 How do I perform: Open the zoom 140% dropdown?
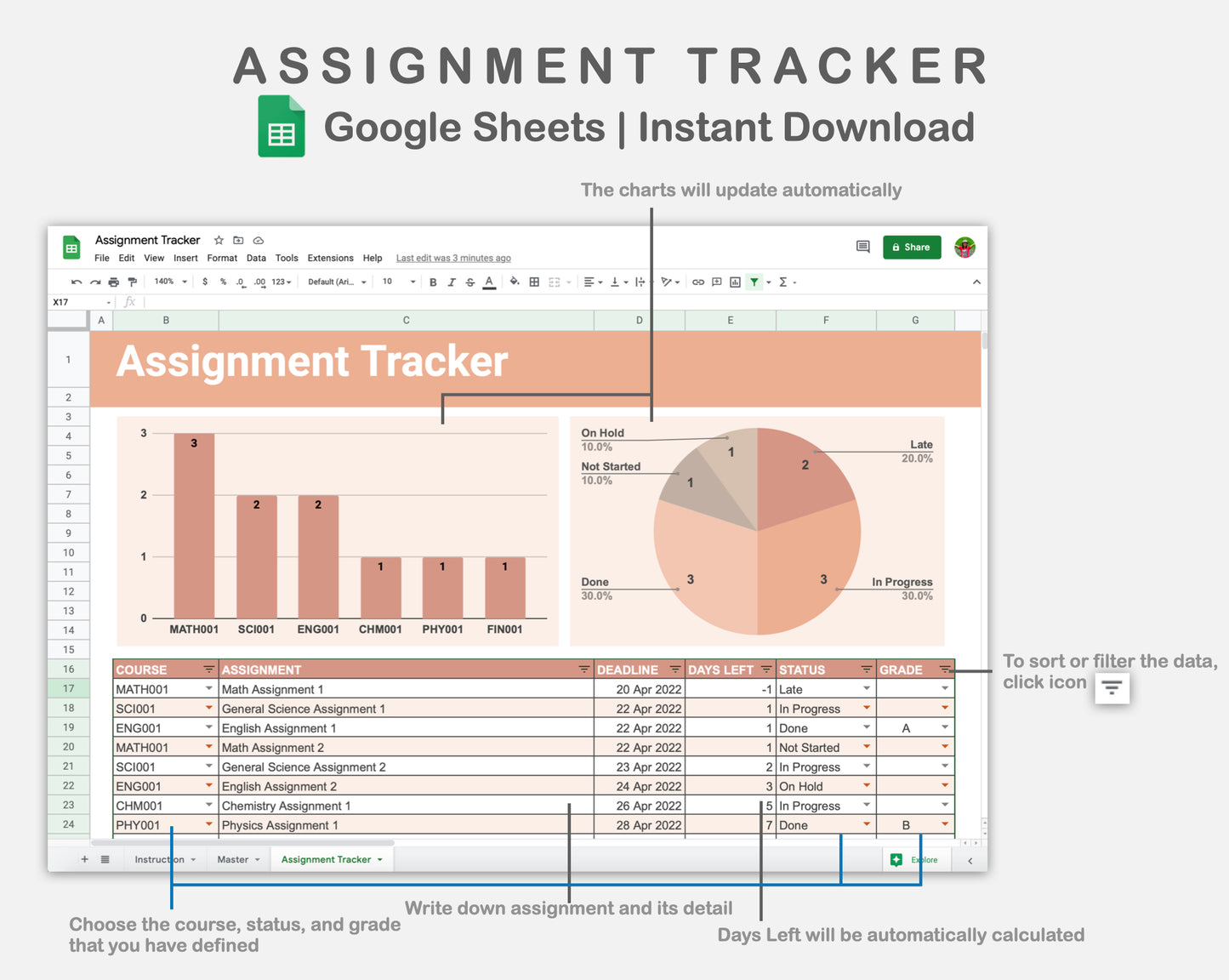(x=170, y=282)
